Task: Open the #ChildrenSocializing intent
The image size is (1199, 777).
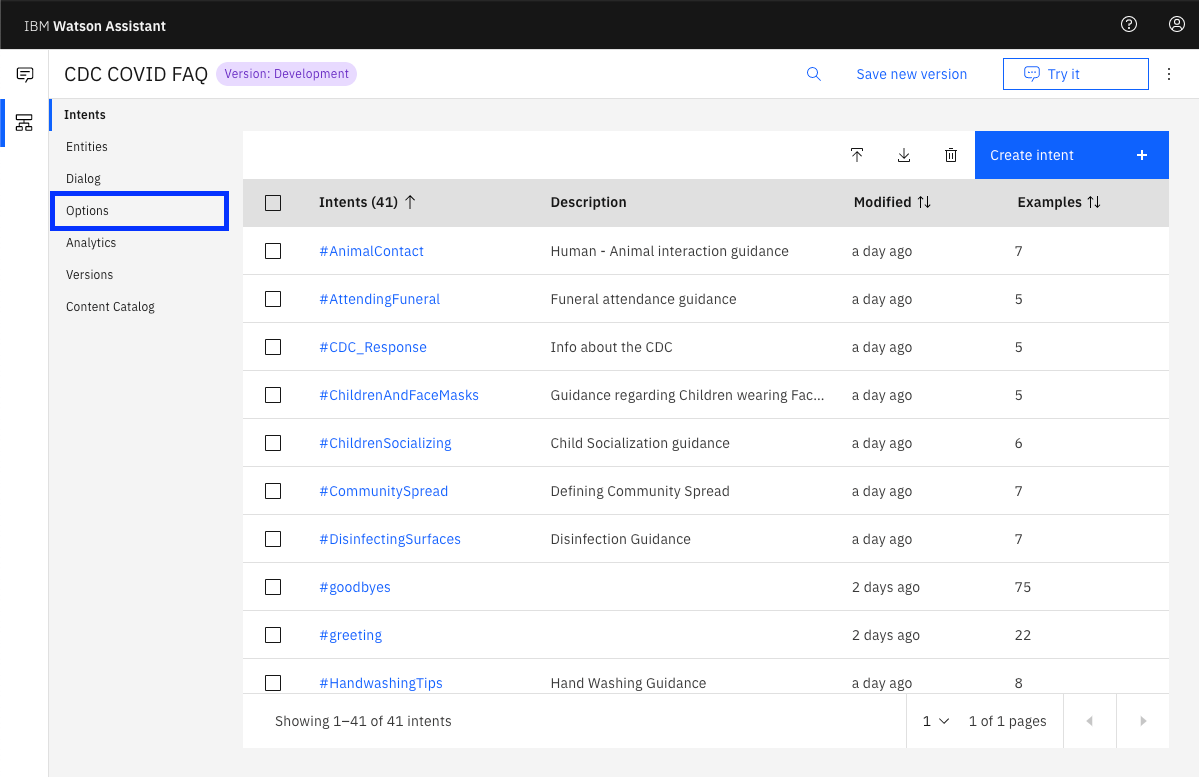Action: point(385,444)
